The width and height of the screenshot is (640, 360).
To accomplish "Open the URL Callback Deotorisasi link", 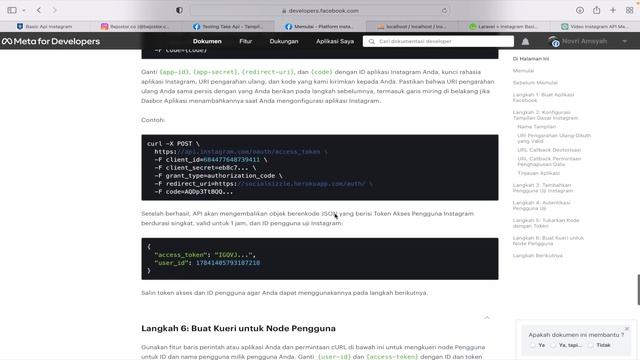I will (549, 150).
